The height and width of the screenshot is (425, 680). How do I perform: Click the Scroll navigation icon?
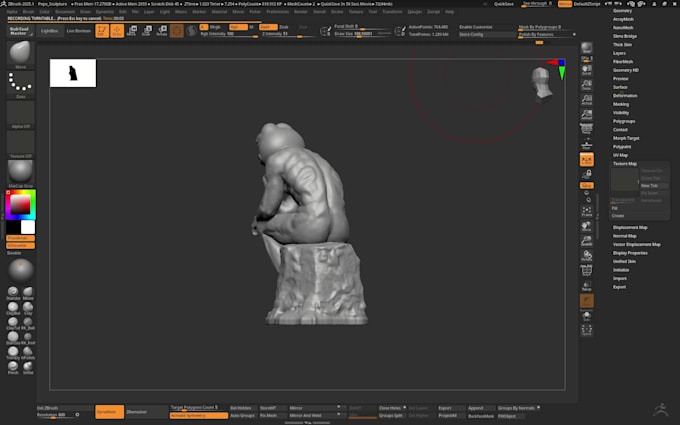(x=586, y=70)
